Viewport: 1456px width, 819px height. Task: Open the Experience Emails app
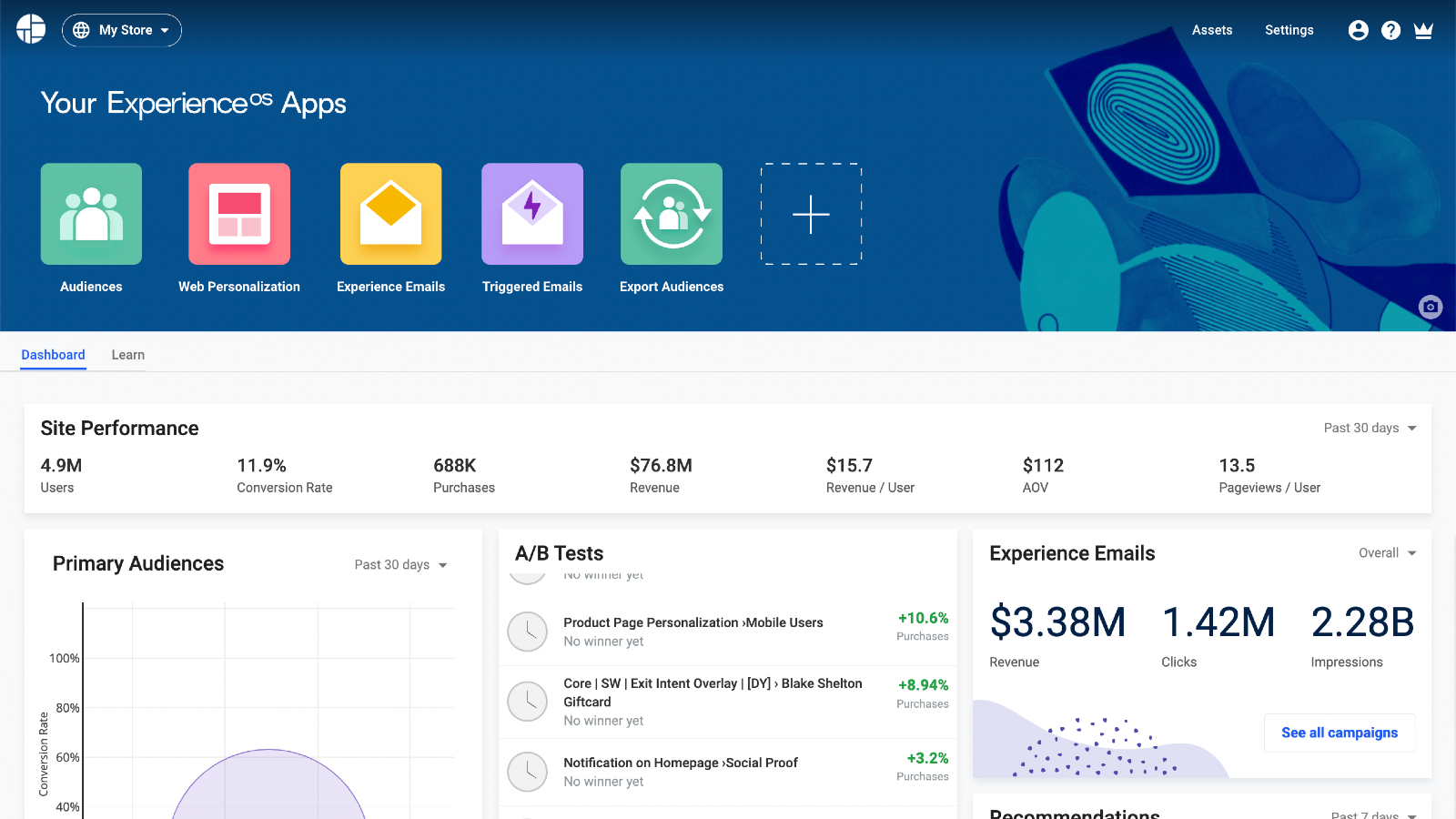point(390,214)
